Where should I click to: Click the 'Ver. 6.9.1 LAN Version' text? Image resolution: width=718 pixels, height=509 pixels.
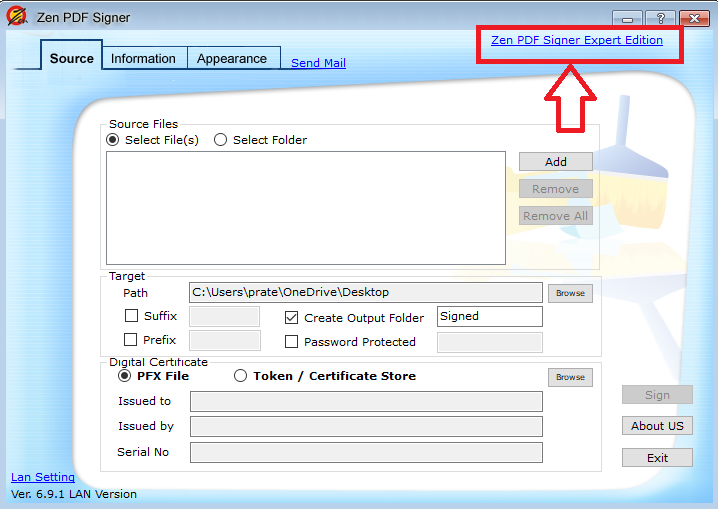click(74, 494)
